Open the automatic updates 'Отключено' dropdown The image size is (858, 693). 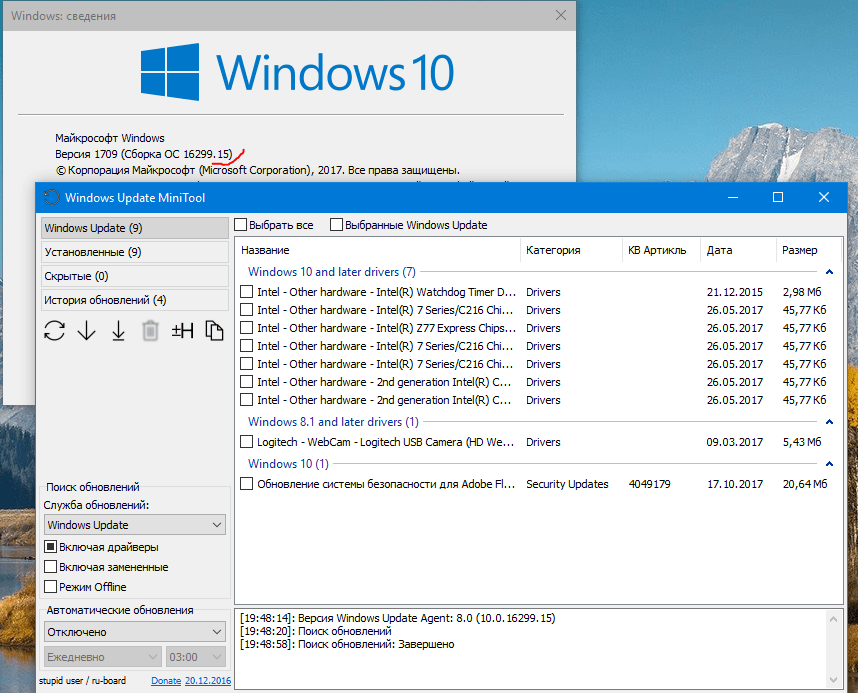(135, 632)
